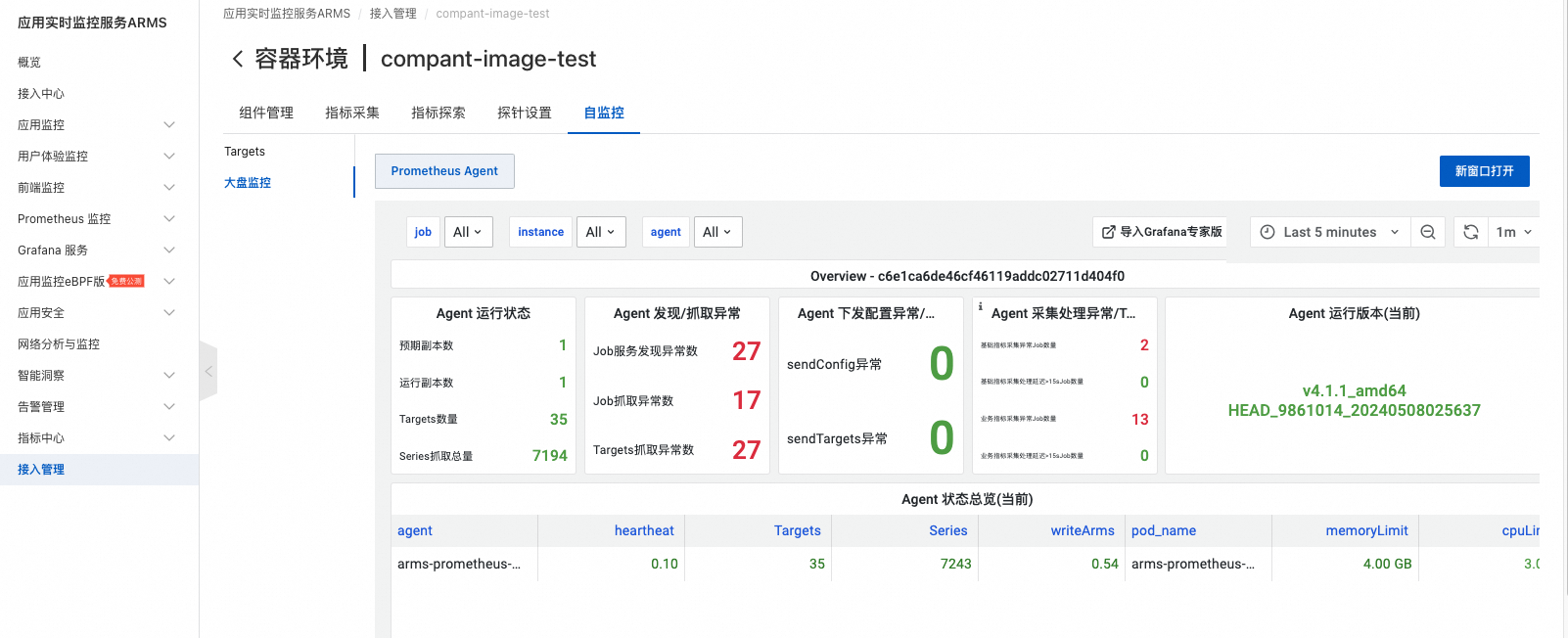
Task: Switch to the 指标采集 tab
Action: pos(352,113)
